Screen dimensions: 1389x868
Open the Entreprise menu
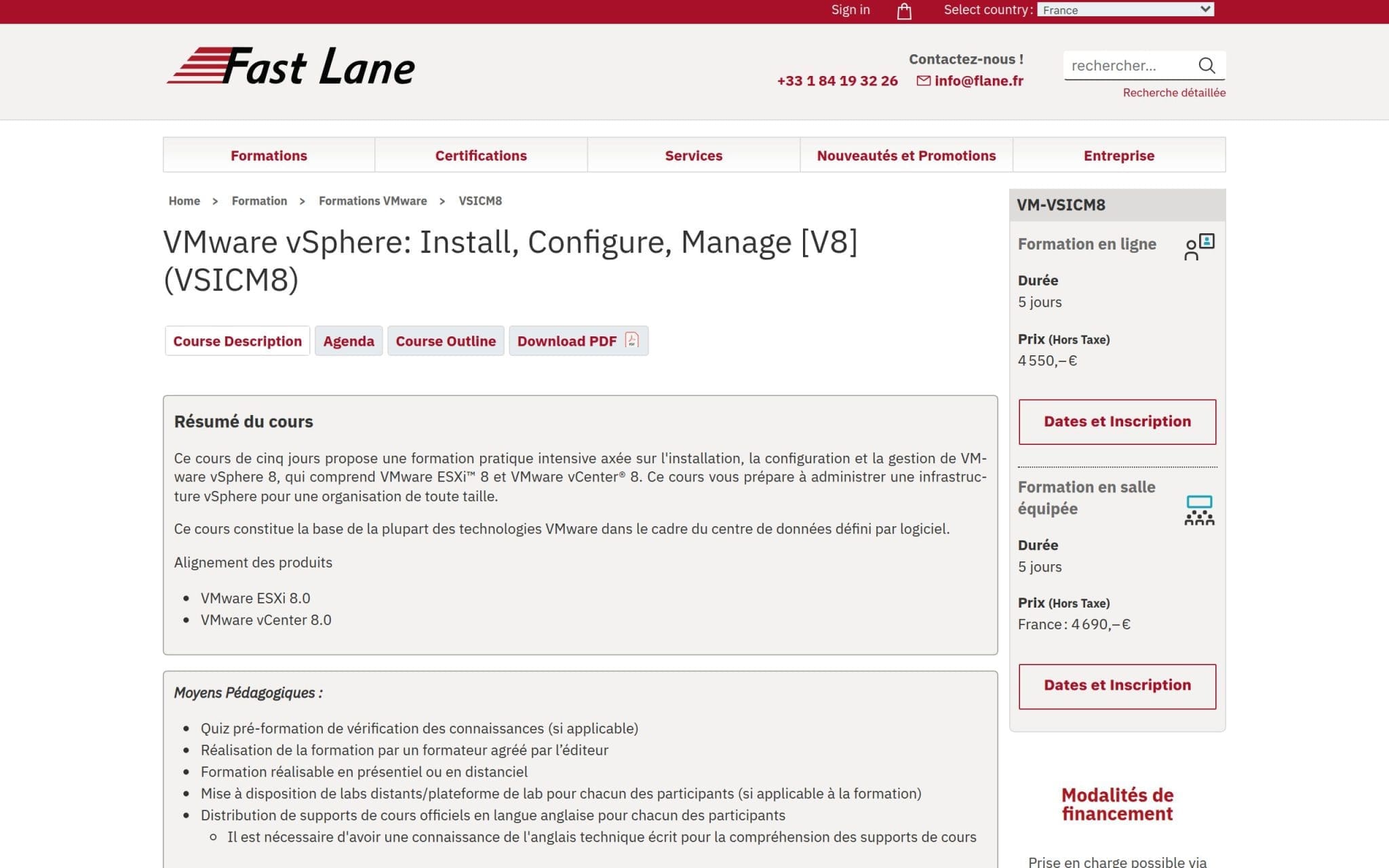click(x=1119, y=155)
